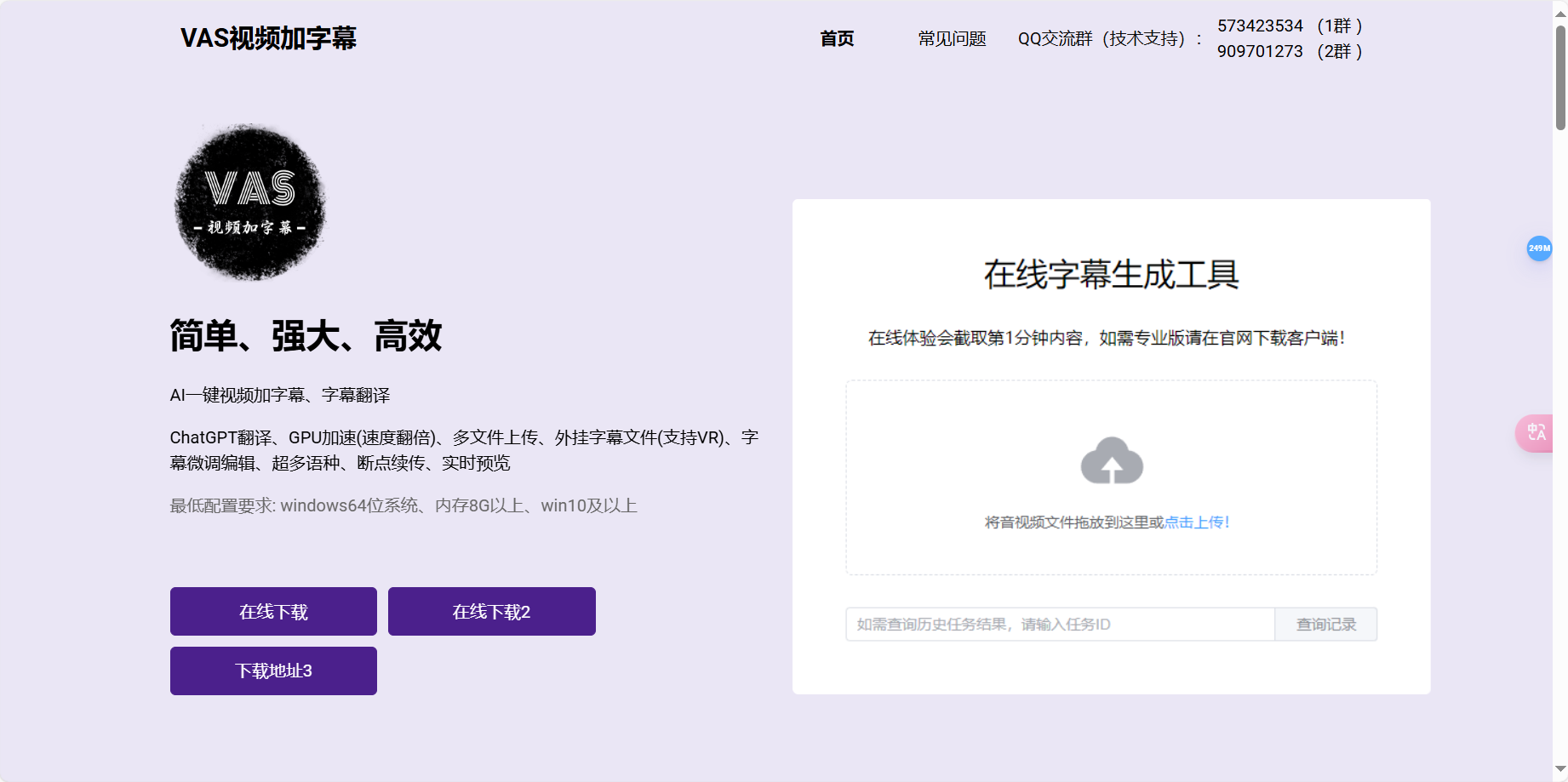Click QQ group number 573423534
1568x782 pixels.
(x=1261, y=26)
